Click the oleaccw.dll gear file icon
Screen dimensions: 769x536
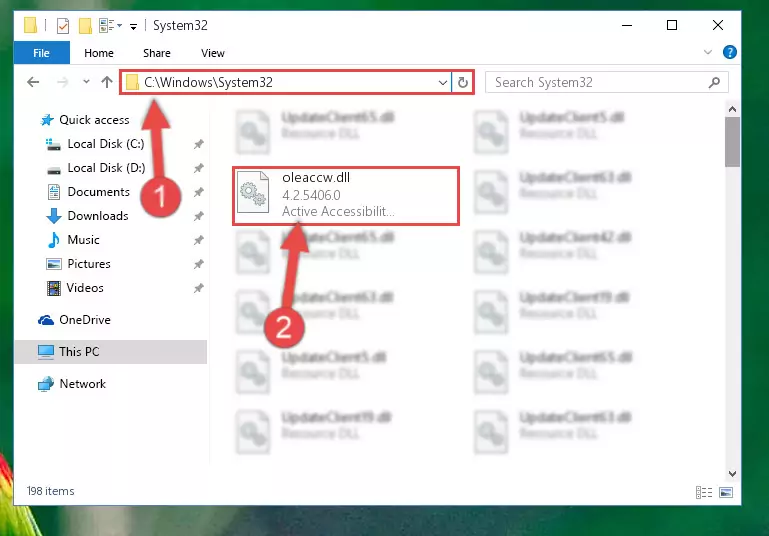(x=253, y=192)
